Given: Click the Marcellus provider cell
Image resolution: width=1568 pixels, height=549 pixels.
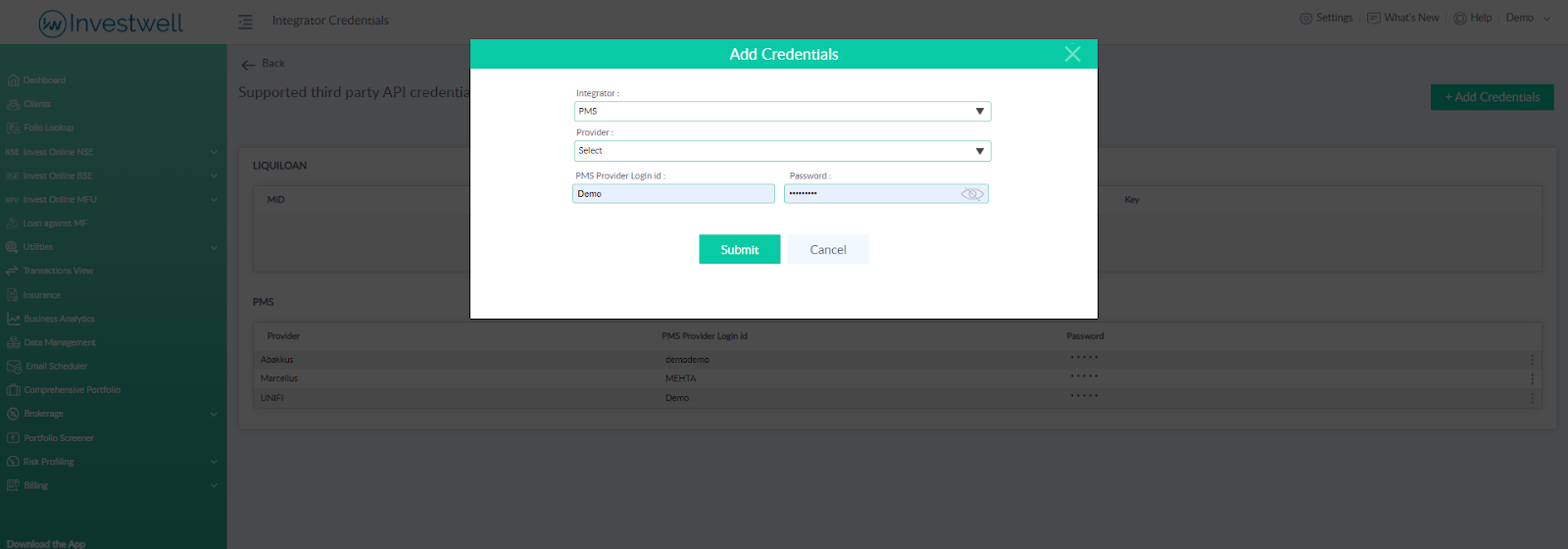Looking at the screenshot, I should tap(279, 378).
